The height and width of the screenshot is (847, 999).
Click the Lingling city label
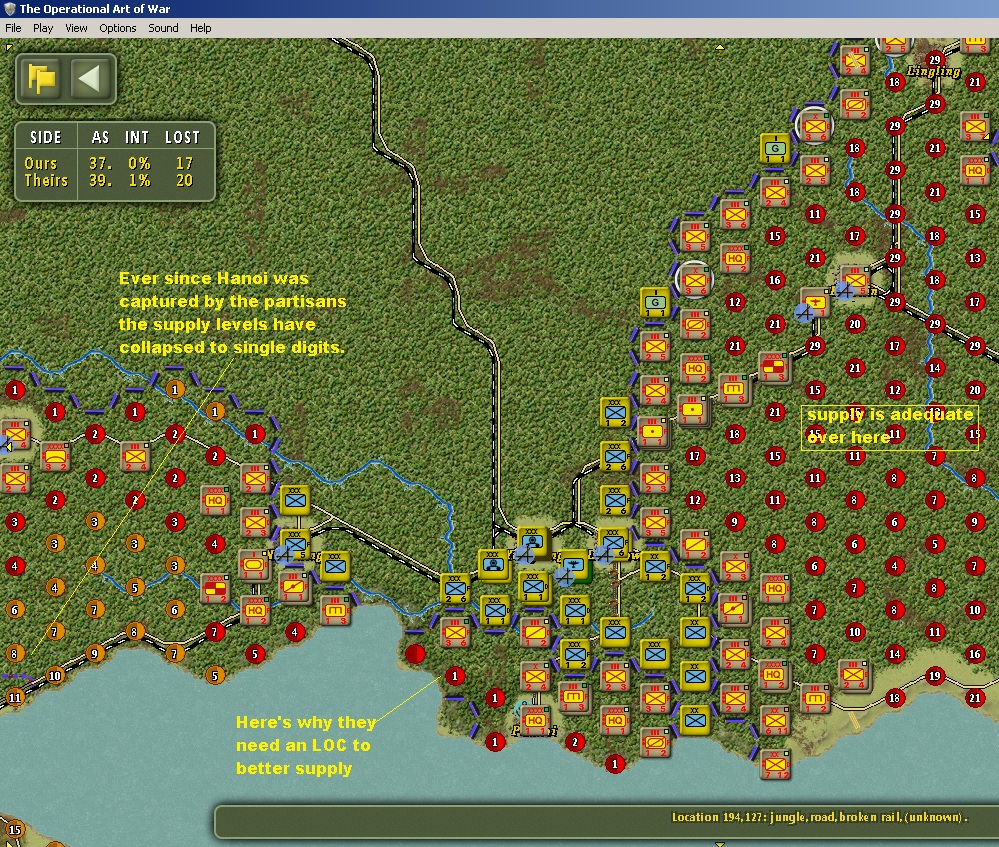[934, 71]
